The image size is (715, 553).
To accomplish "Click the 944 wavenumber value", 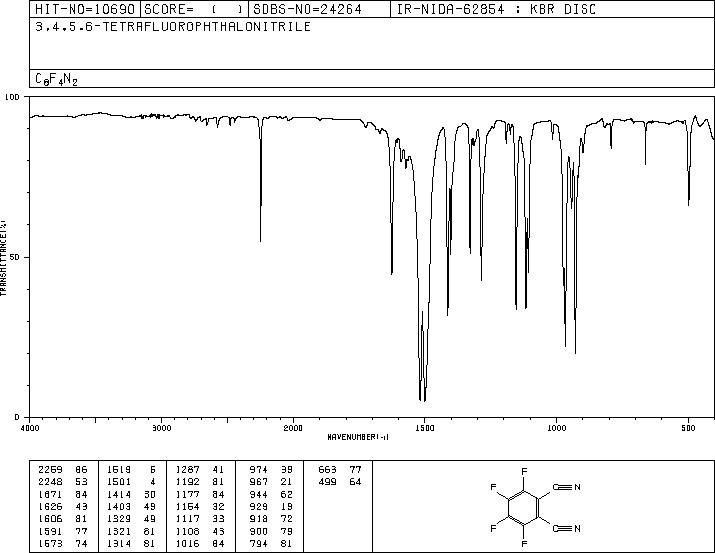I will pos(259,494).
